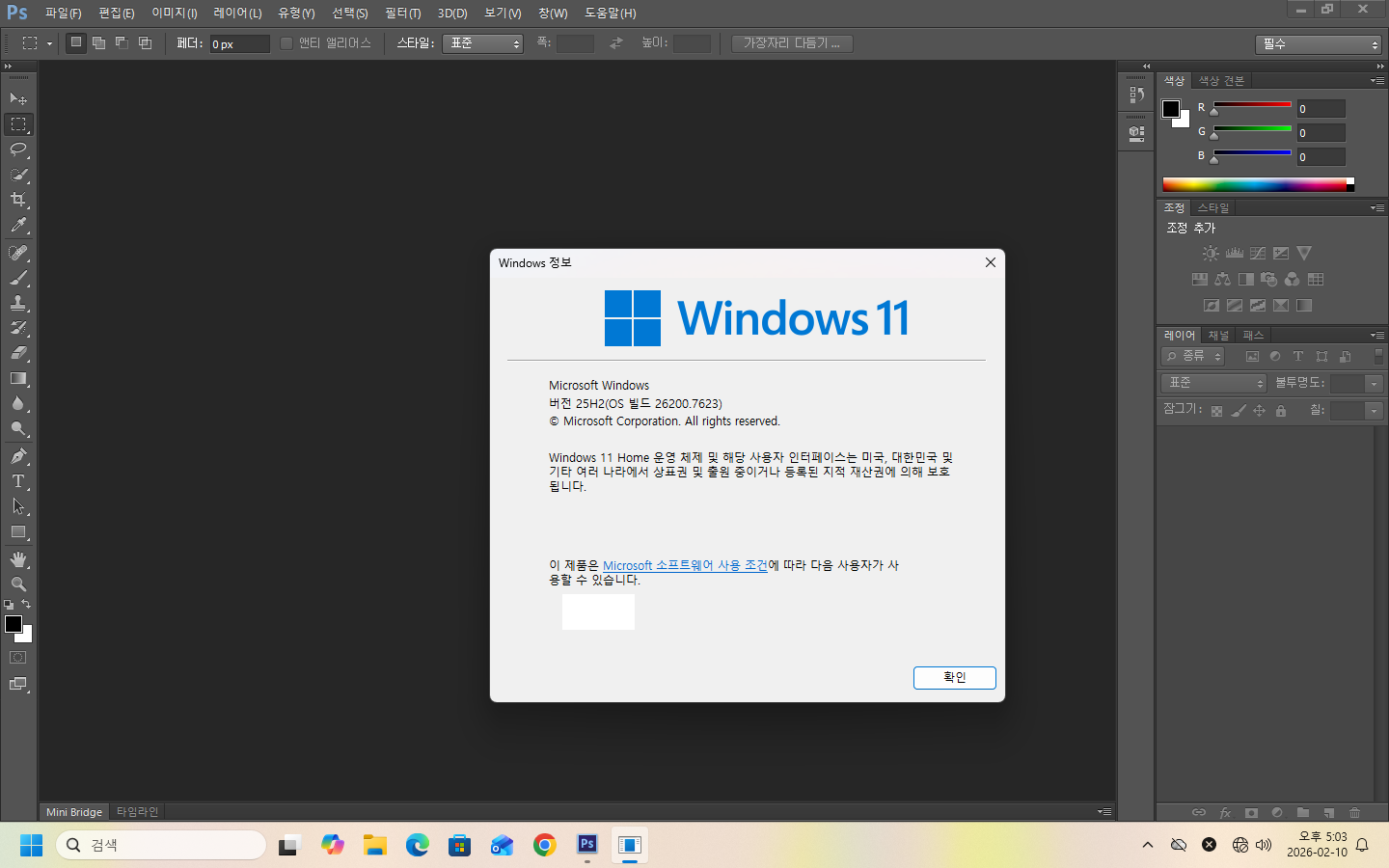Viewport: 1389px width, 868px height.
Task: Click the color spectrum ramp
Action: tap(1254, 184)
